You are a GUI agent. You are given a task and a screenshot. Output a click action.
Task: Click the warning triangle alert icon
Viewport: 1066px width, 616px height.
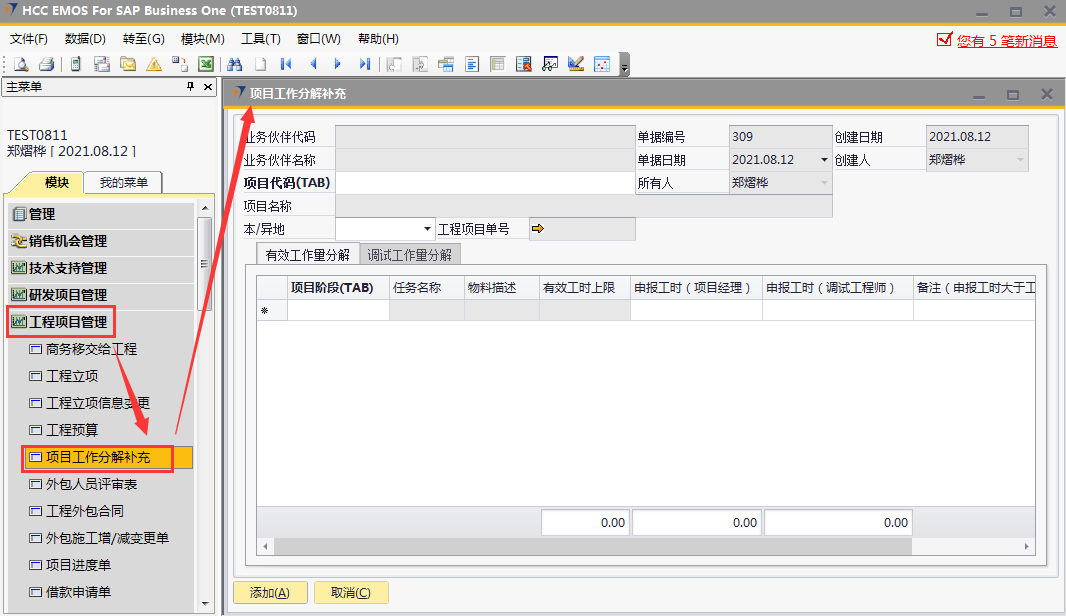click(153, 64)
